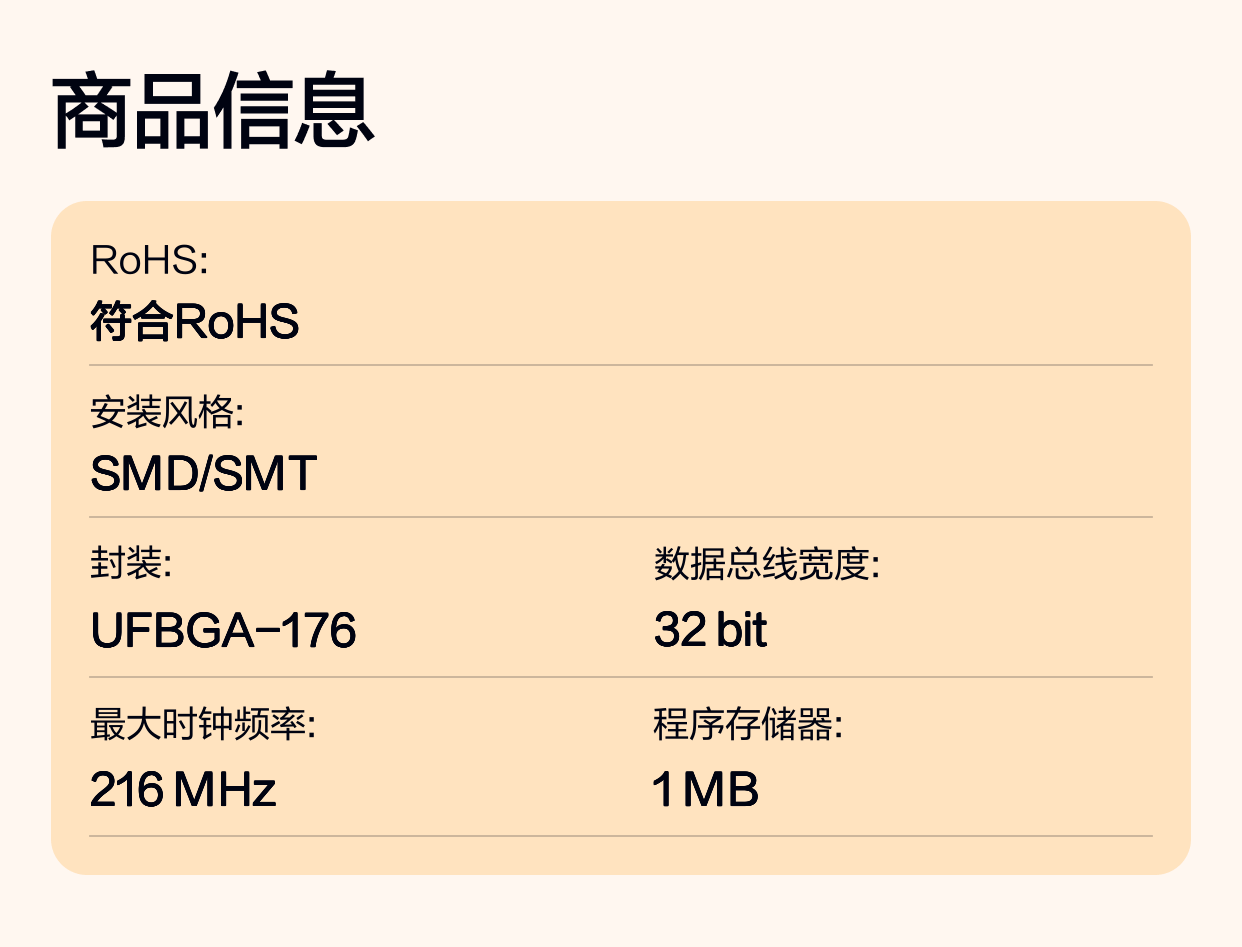Image resolution: width=1242 pixels, height=947 pixels.
Task: Select the 32 bit value
Action: click(x=710, y=631)
